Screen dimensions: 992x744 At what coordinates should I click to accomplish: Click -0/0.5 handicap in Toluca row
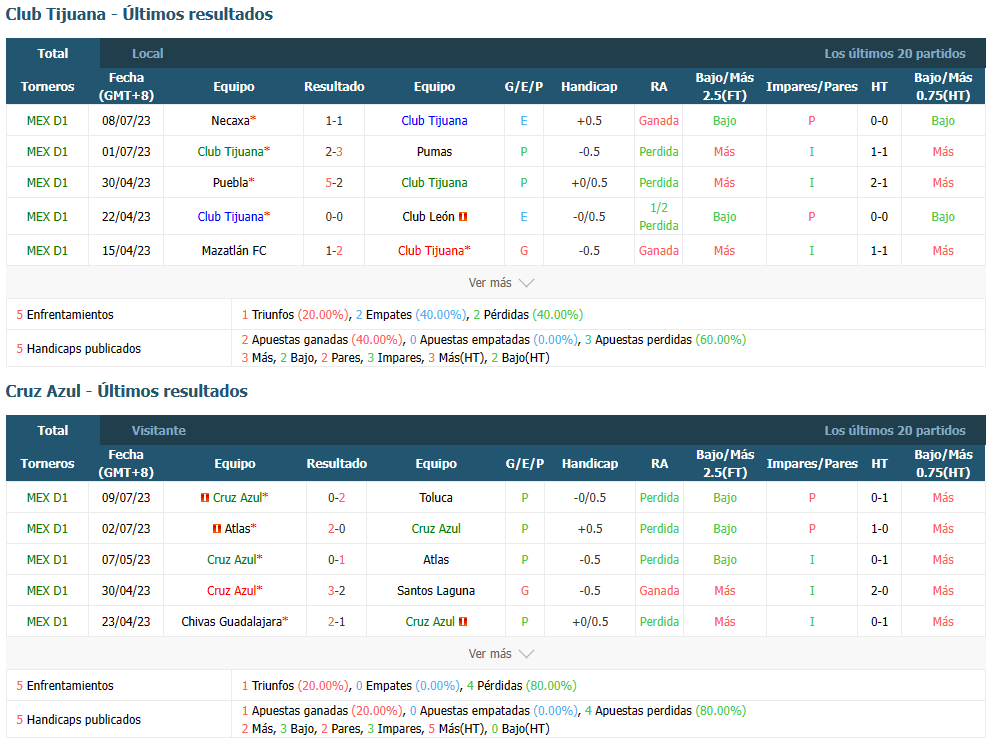click(590, 498)
